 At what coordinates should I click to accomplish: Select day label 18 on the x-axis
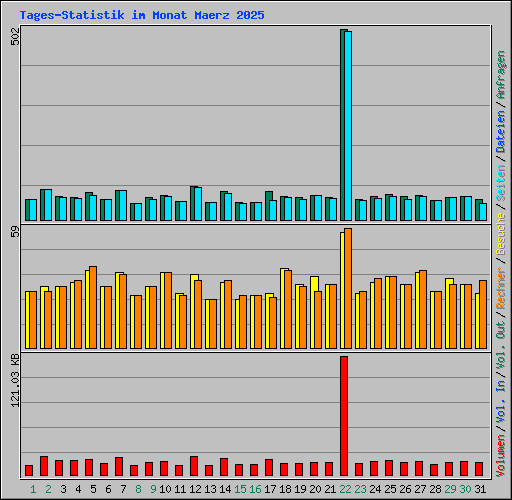[x=285, y=489]
